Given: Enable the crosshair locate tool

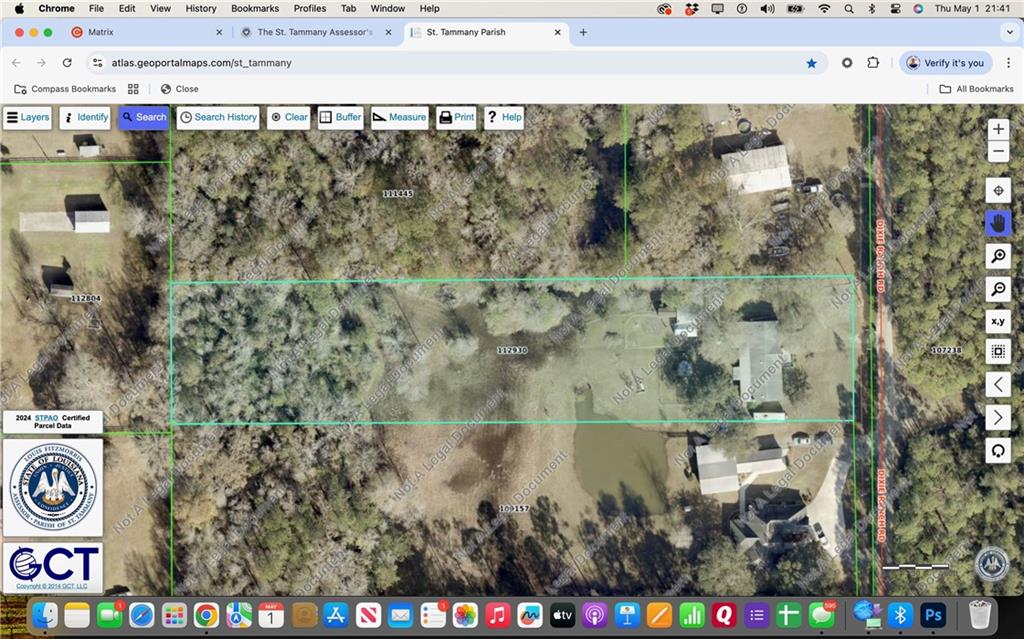Looking at the screenshot, I should (x=997, y=190).
